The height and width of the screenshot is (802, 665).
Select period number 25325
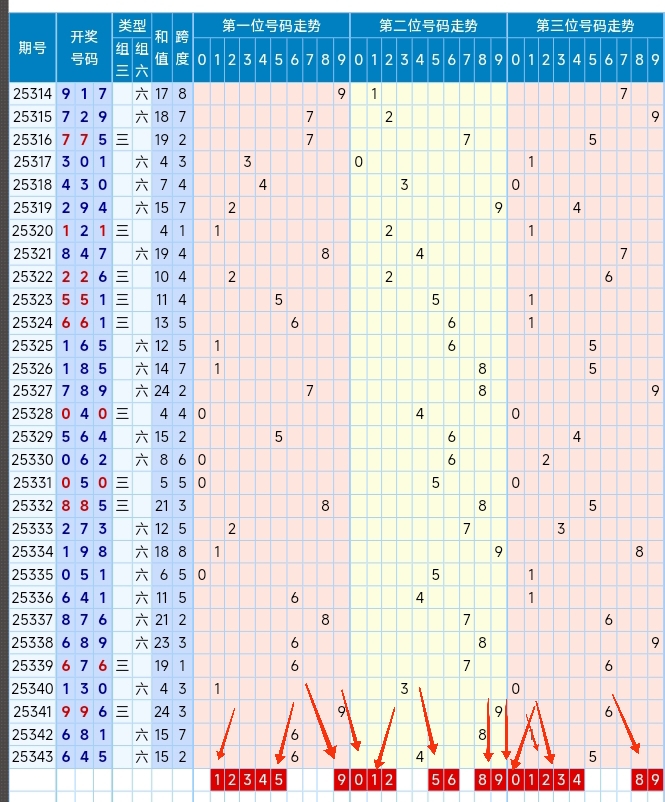tap(33, 346)
